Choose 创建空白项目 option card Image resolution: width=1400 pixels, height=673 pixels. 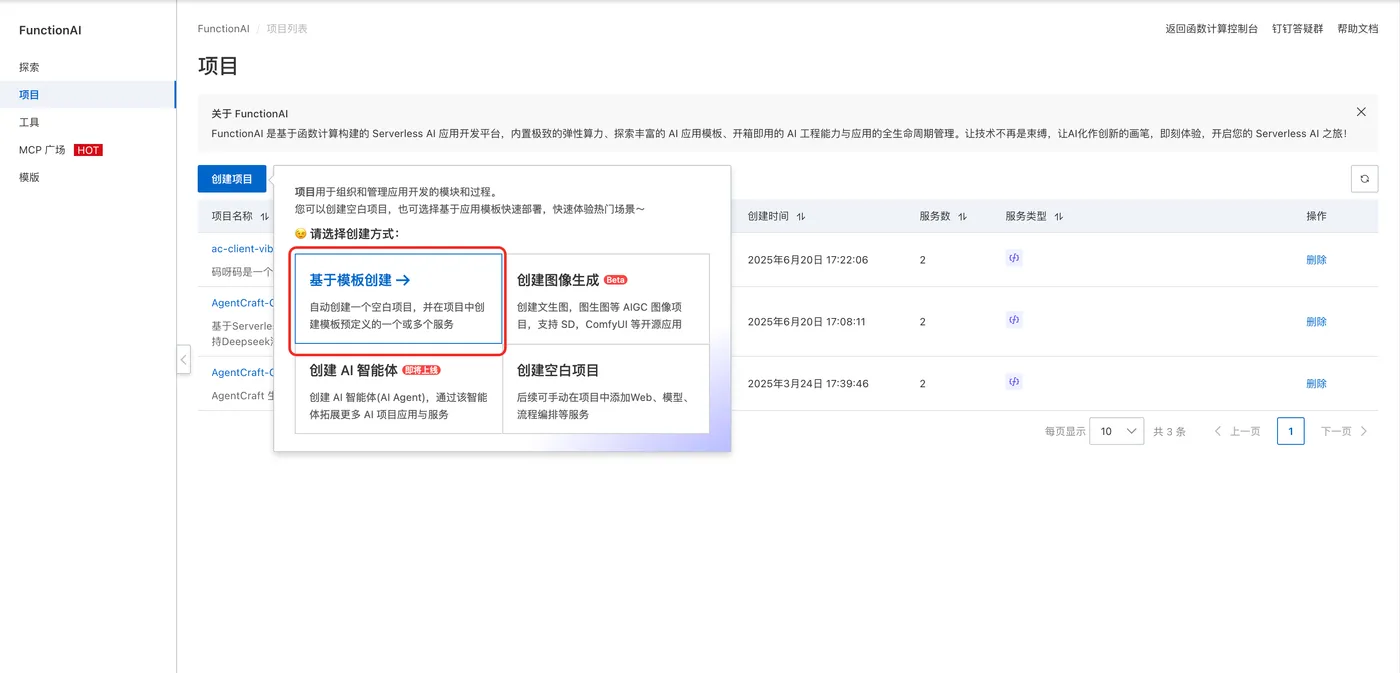[x=606, y=388]
